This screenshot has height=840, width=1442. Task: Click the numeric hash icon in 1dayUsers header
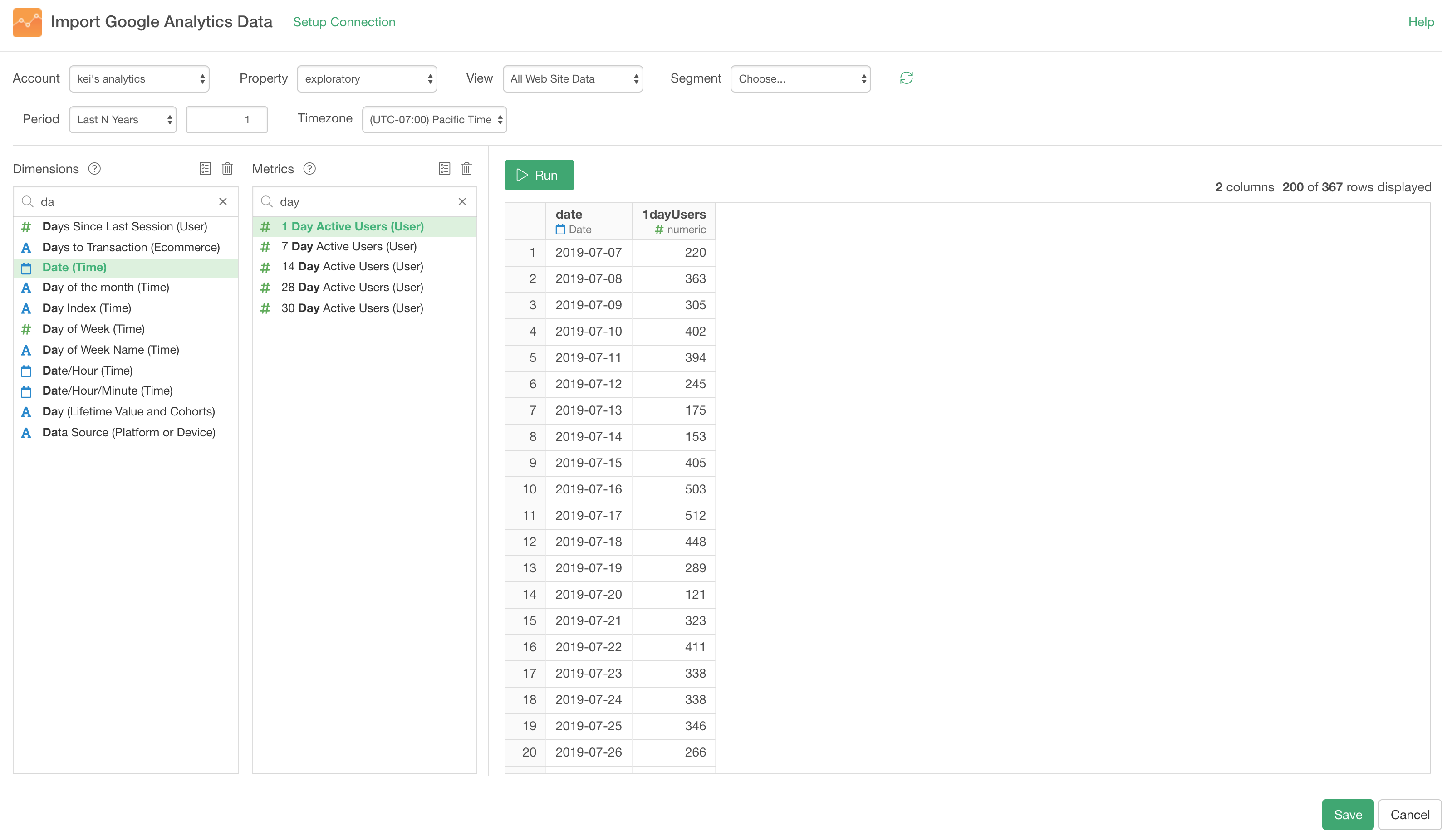coord(659,230)
